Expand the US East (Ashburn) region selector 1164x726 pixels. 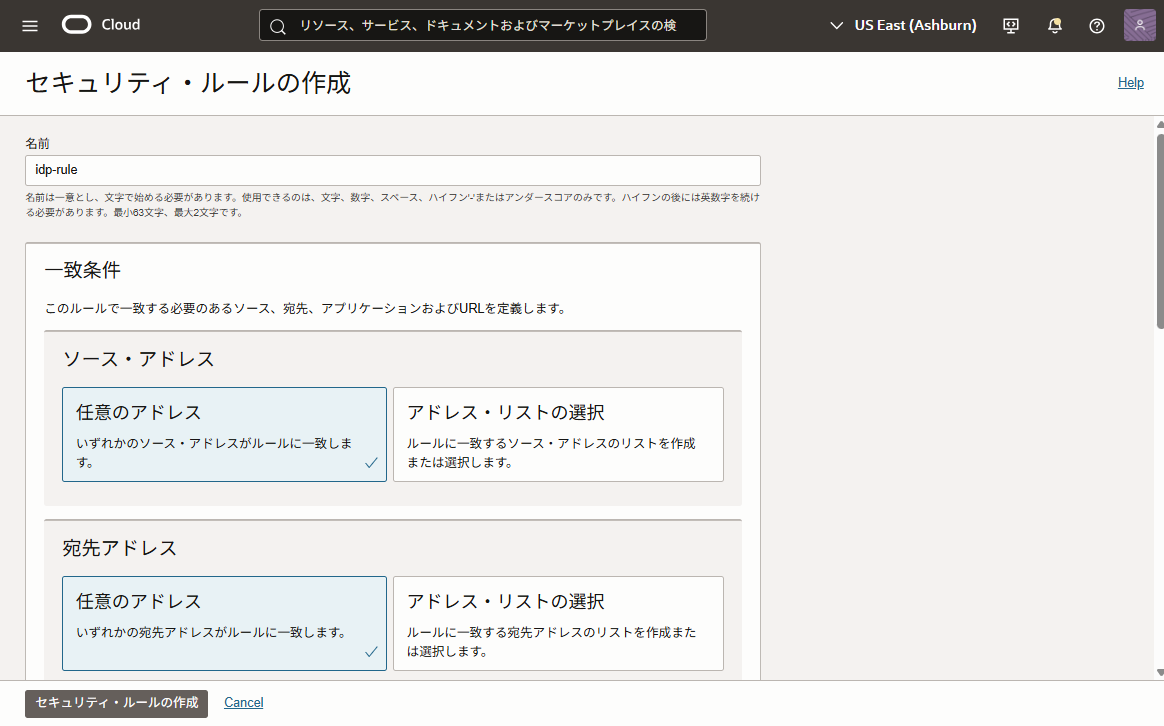903,25
